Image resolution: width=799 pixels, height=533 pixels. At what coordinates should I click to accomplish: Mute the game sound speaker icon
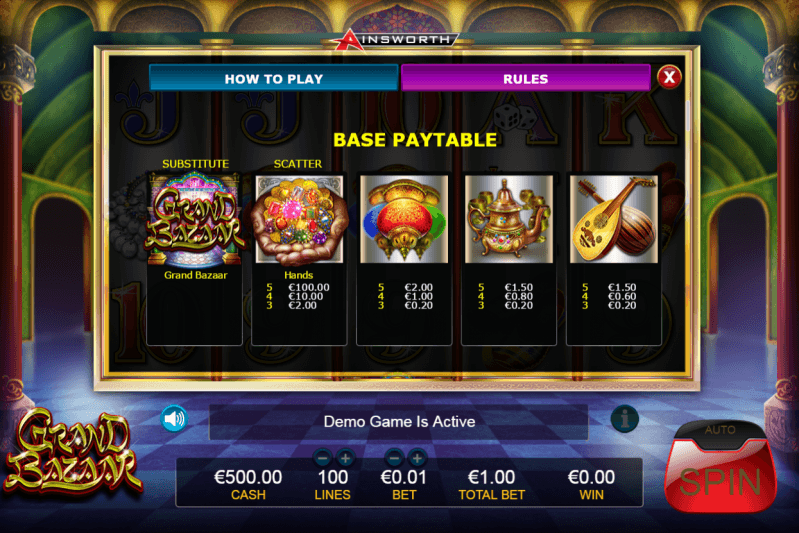[x=174, y=419]
